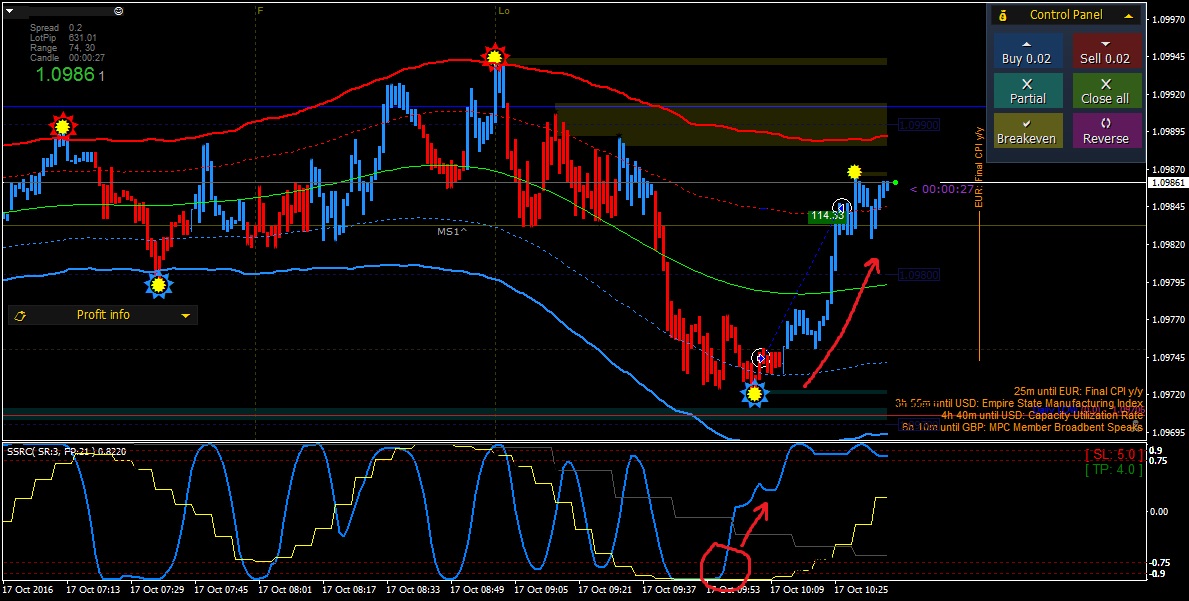Click the F label at chart top
This screenshot has width=1189, height=601.
[260, 11]
